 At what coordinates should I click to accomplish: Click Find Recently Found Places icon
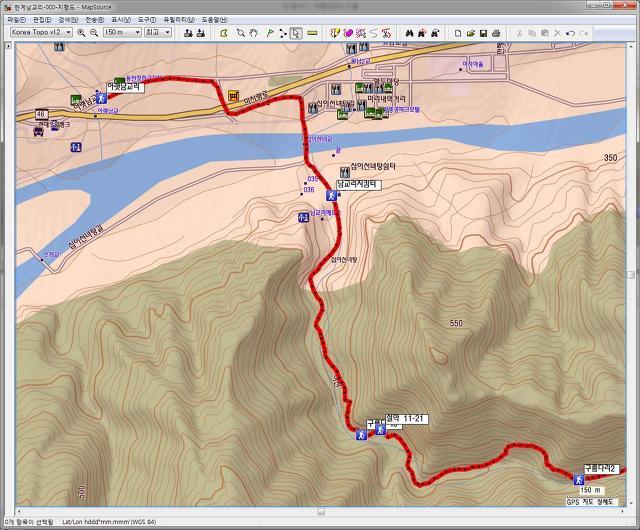tap(435, 33)
